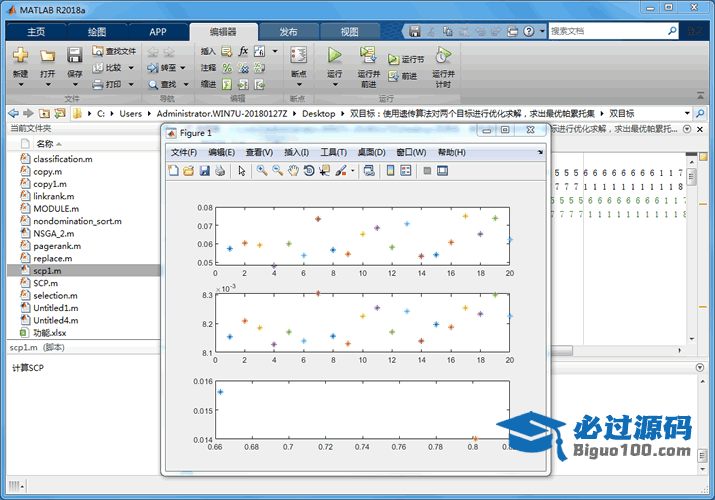The image size is (715, 500).
Task: Toggle the Zoom In tool in Figure toolbar
Action: (x=262, y=171)
